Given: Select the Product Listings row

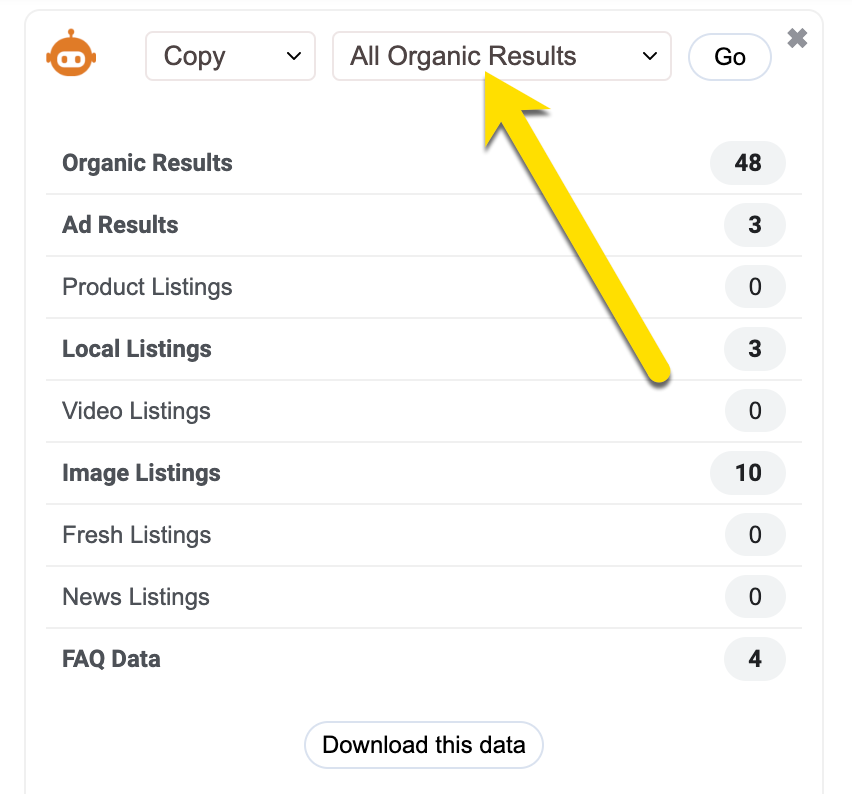Looking at the screenshot, I should (x=147, y=287).
